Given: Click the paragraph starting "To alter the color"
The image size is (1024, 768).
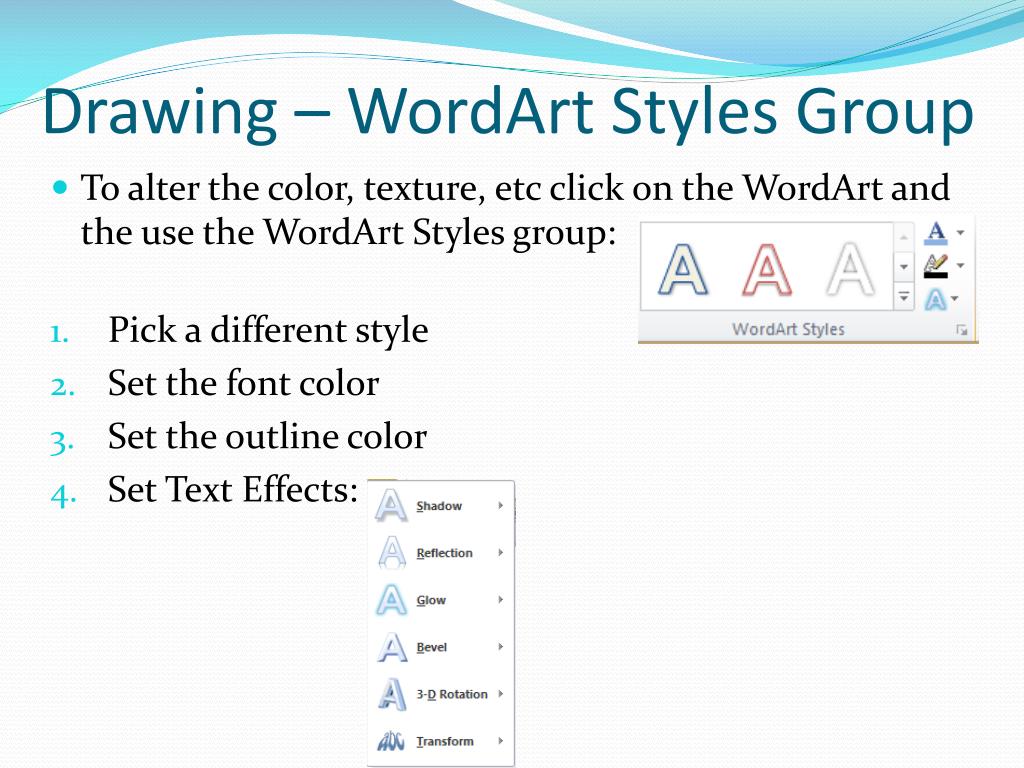Looking at the screenshot, I should point(515,210).
